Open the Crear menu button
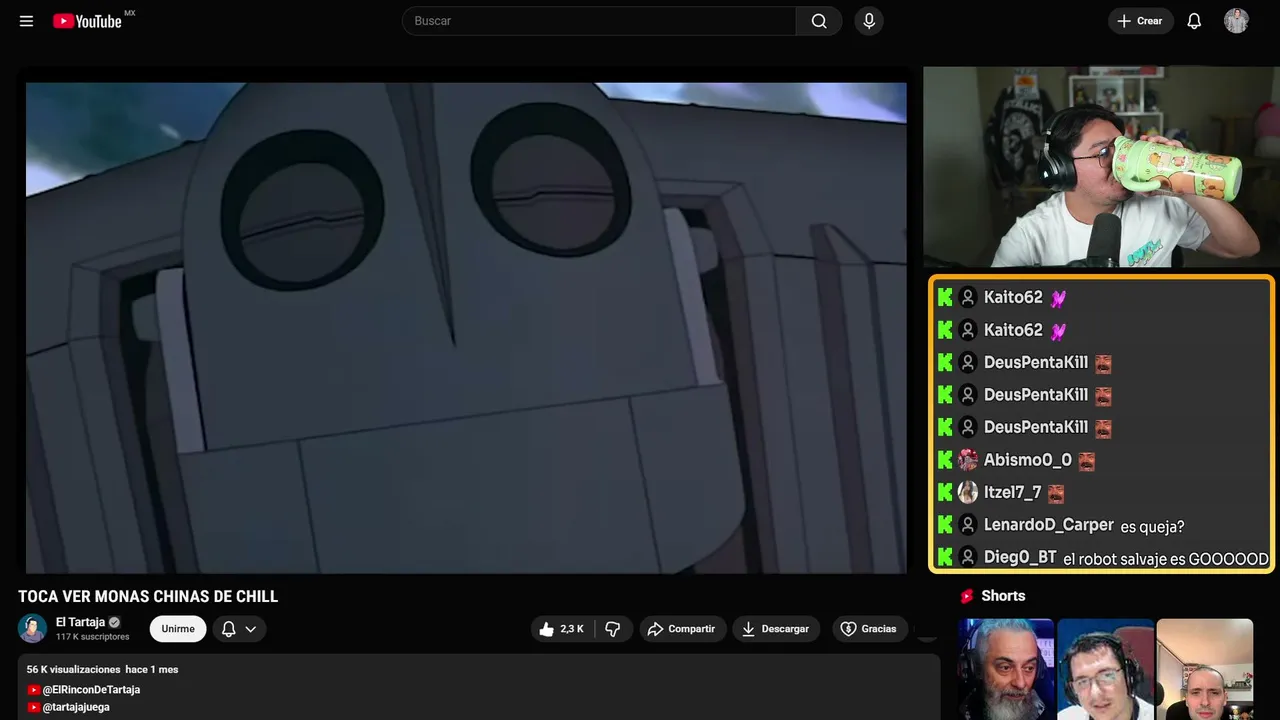The height and width of the screenshot is (720, 1280). click(1141, 21)
